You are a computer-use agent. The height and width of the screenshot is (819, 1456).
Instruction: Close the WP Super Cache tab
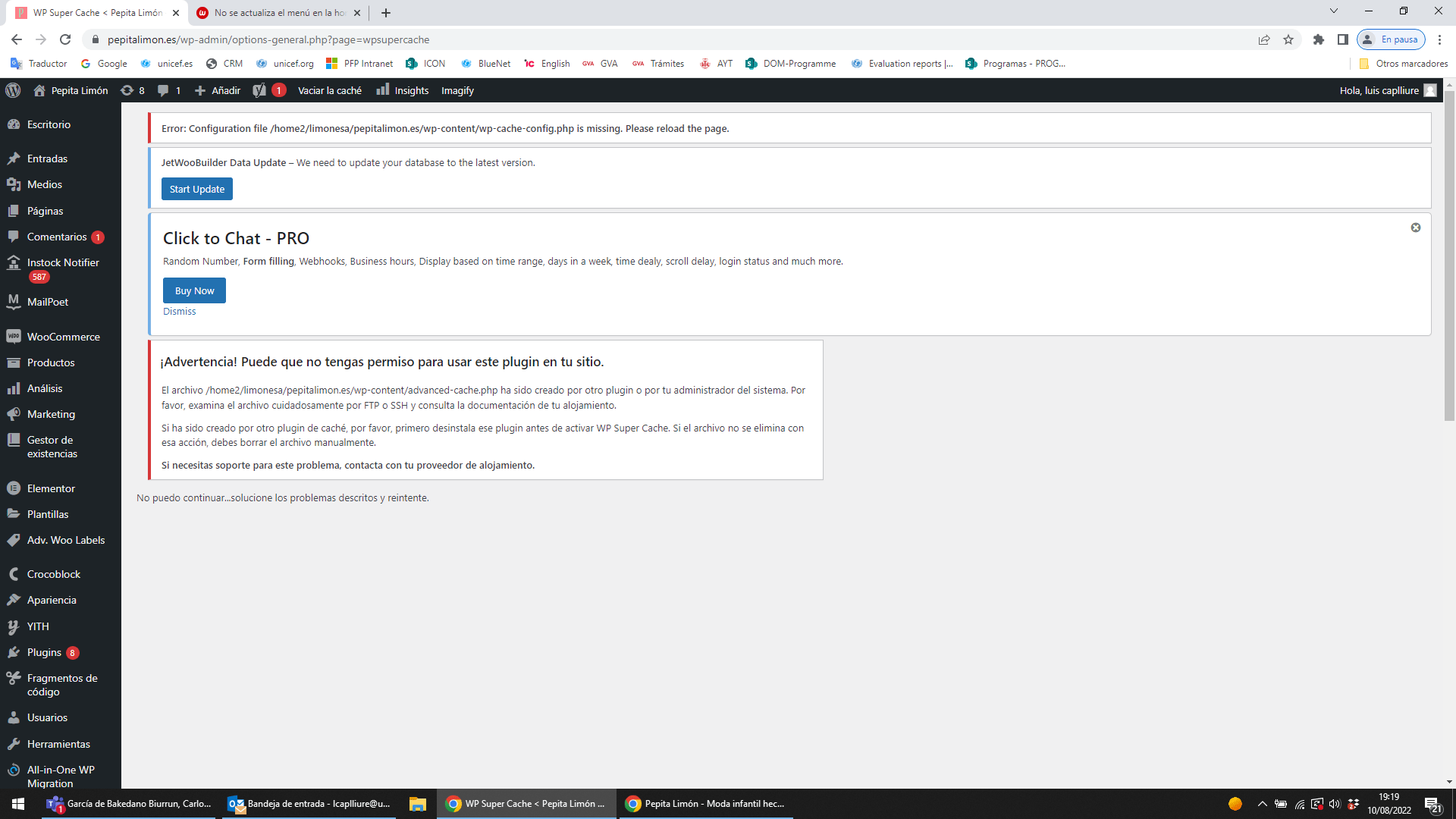pos(176,13)
